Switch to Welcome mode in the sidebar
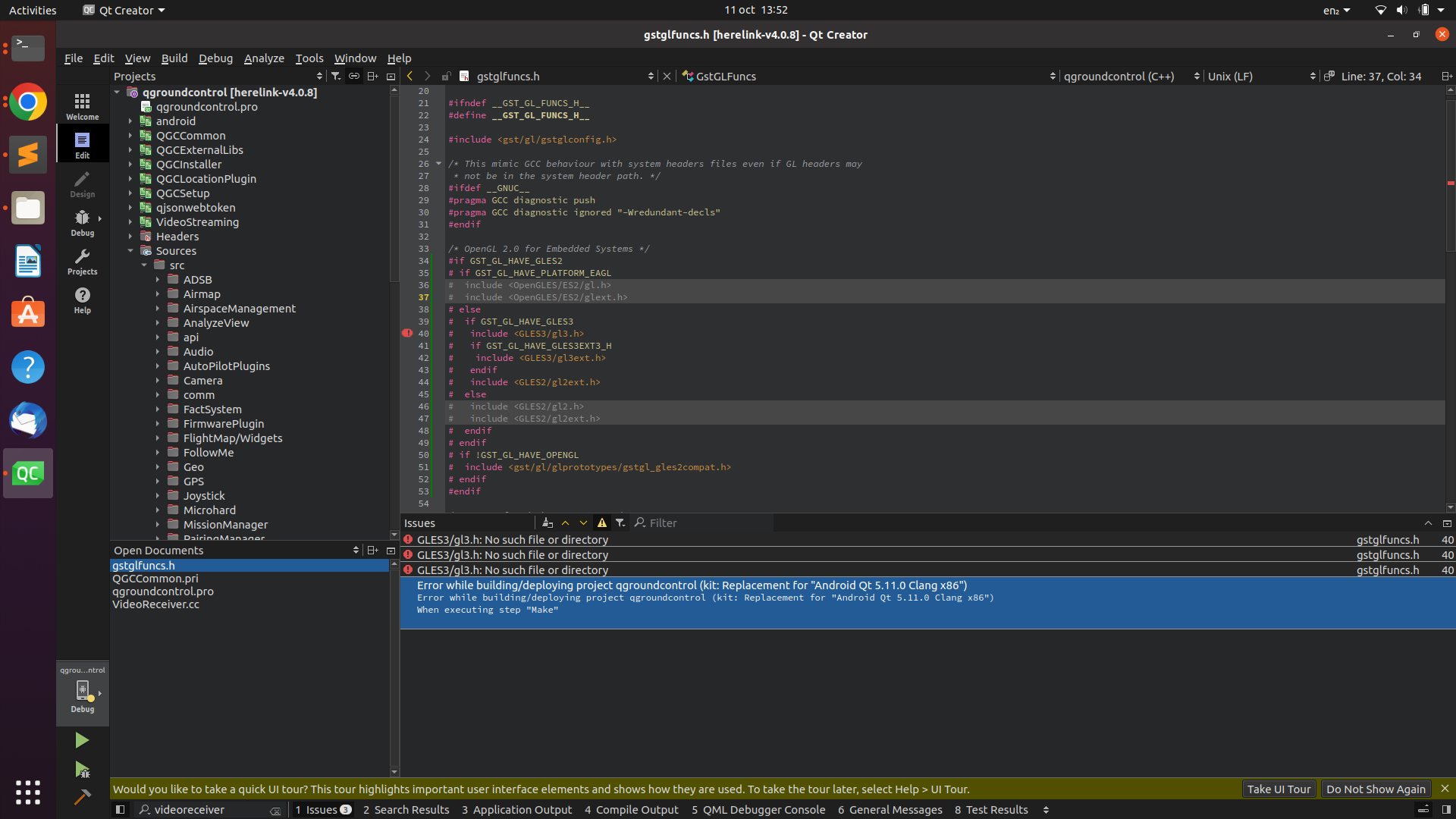1456x819 pixels. (x=82, y=105)
